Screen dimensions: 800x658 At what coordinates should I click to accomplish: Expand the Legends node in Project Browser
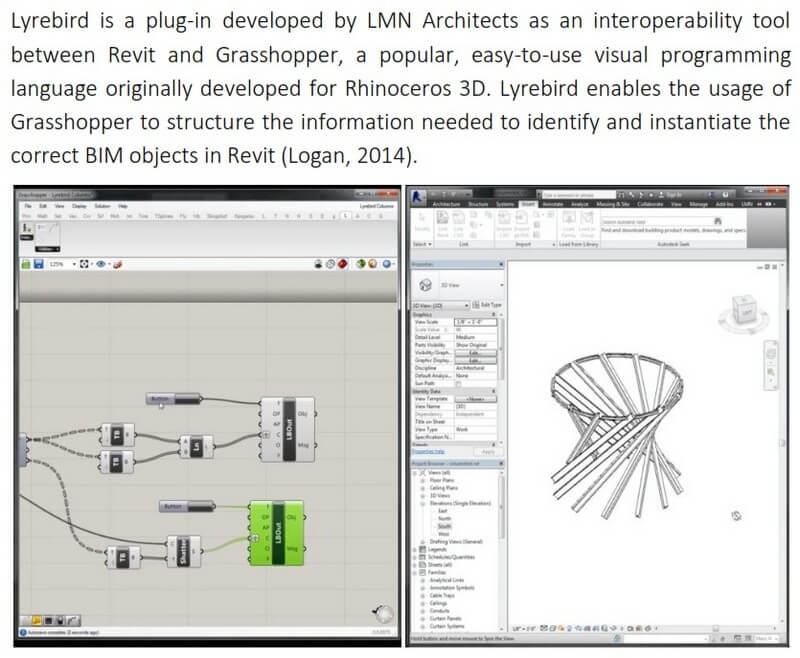[x=416, y=549]
